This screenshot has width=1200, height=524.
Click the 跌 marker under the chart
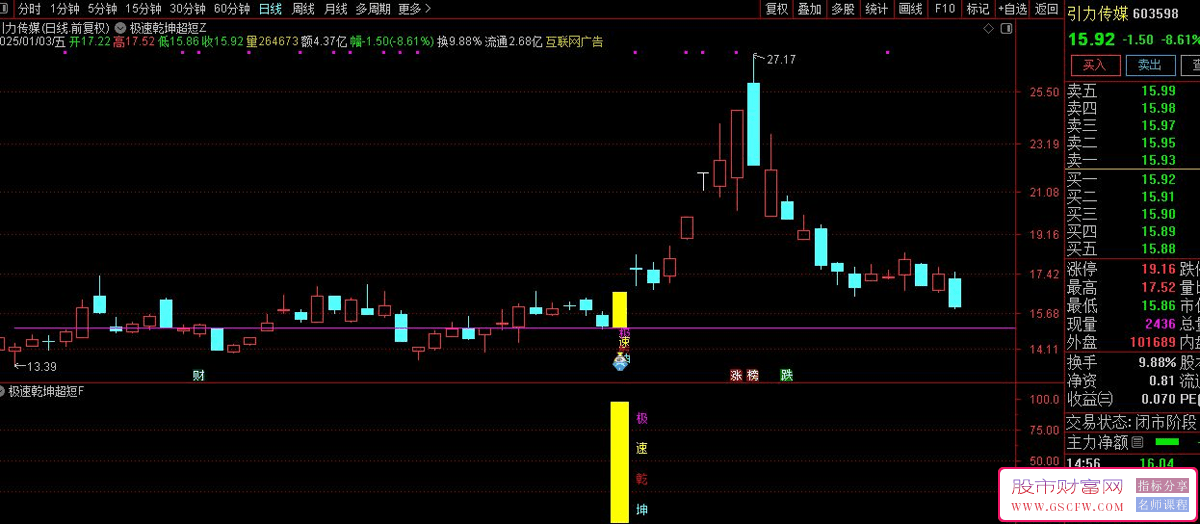click(786, 376)
